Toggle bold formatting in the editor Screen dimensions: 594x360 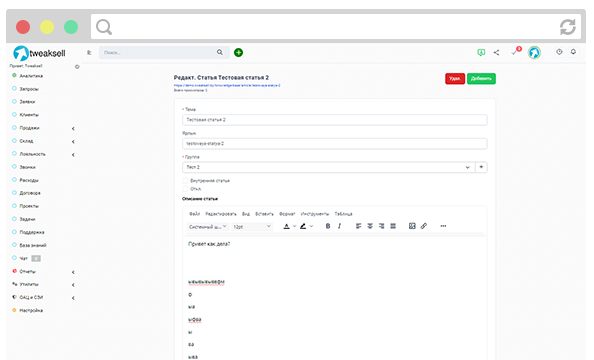(328, 226)
